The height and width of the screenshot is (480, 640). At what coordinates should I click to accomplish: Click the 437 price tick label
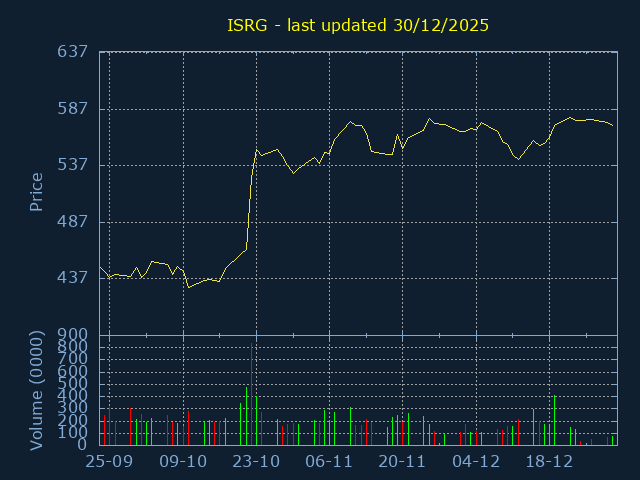click(x=74, y=277)
